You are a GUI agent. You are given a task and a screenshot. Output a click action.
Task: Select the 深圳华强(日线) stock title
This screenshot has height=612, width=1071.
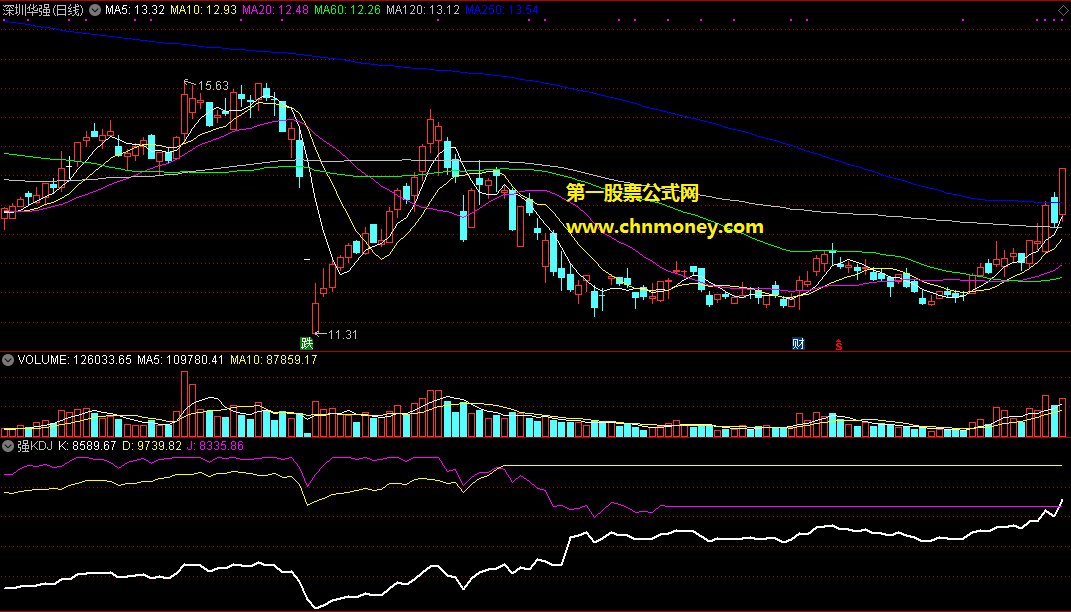pos(43,10)
